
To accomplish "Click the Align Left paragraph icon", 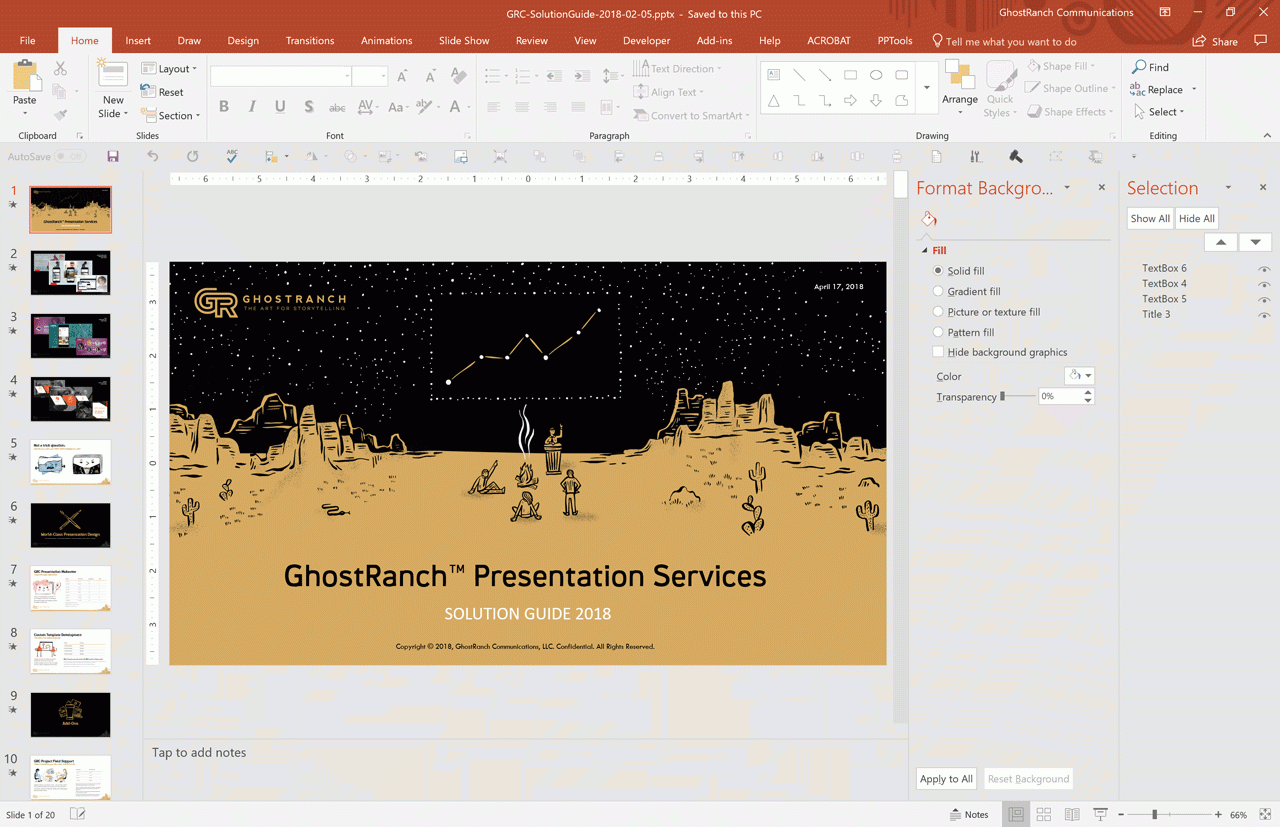I will (x=494, y=107).
